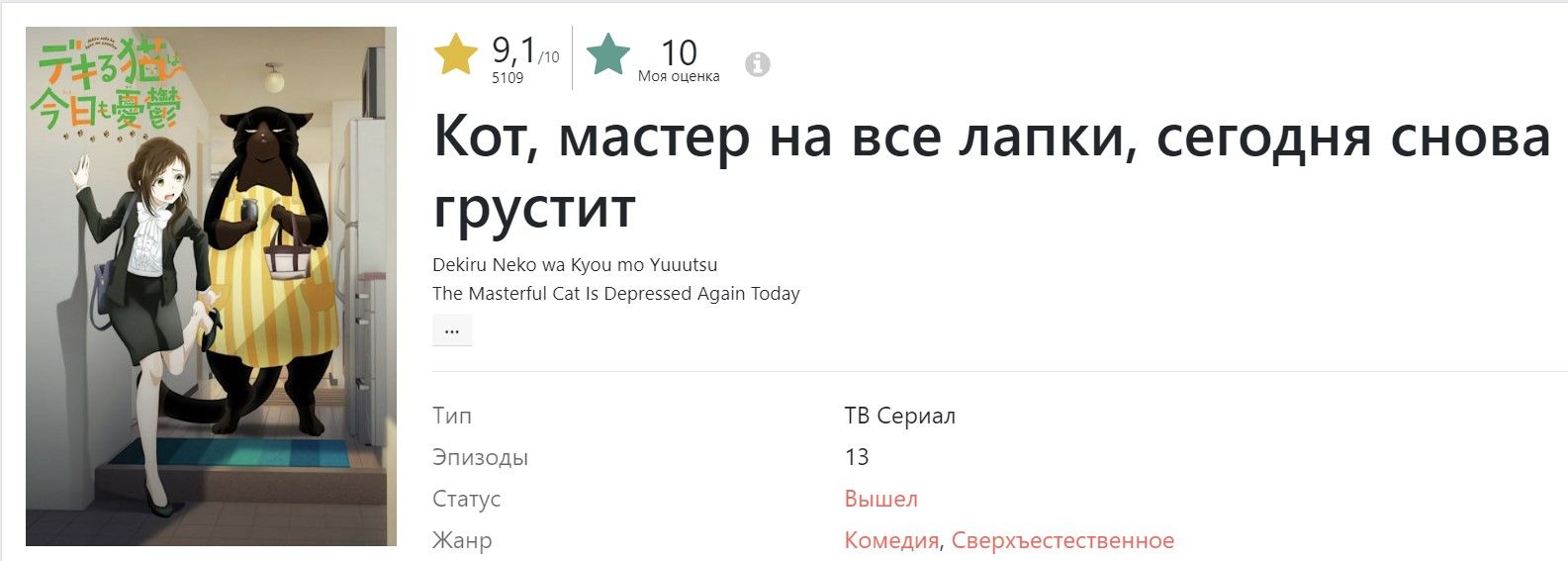Click my rating value 10
Image resolution: width=1568 pixels, height=561 pixels.
(x=679, y=51)
